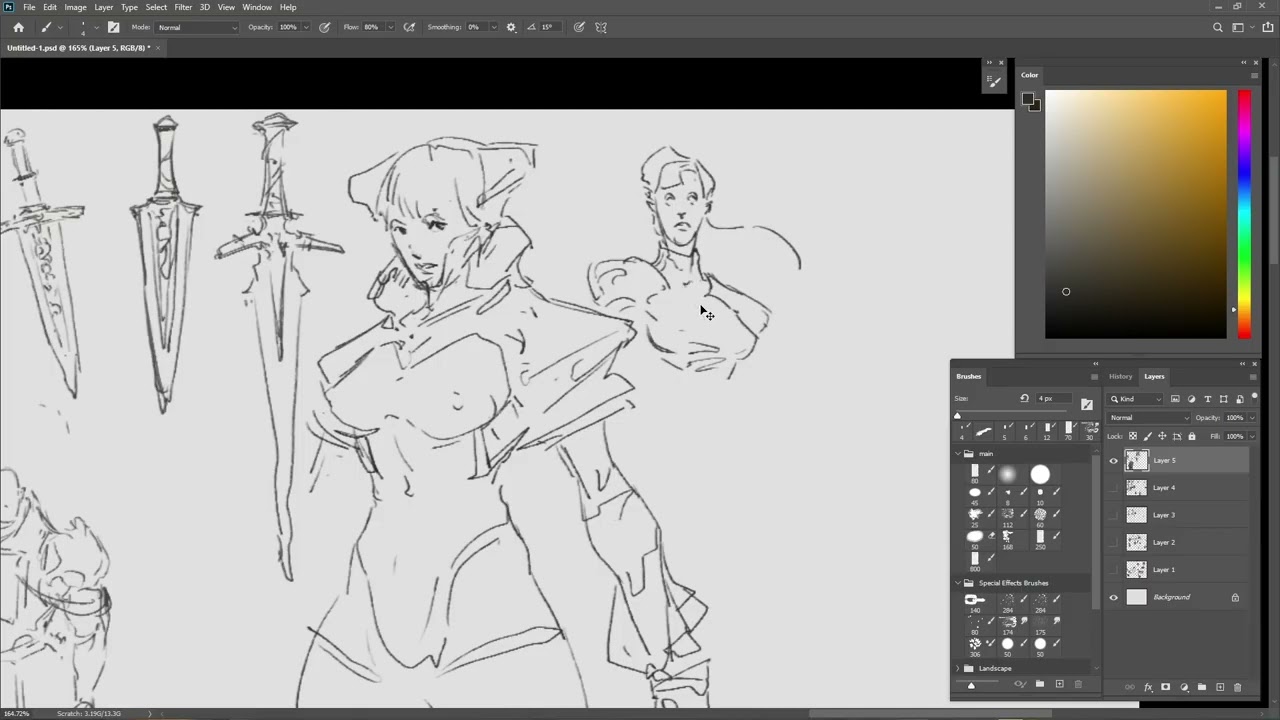Hide the Background layer eye

1114,597
